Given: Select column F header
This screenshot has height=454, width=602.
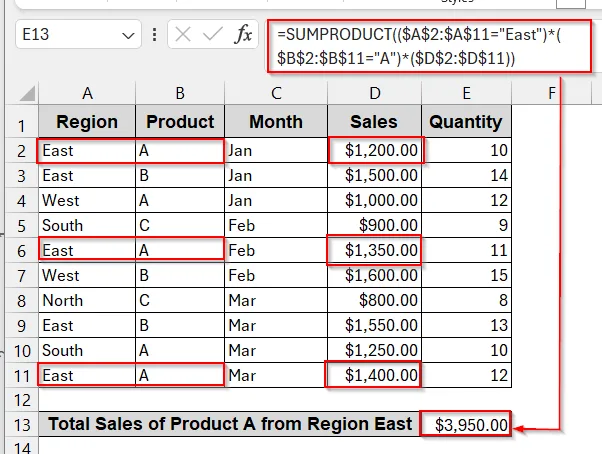Looking at the screenshot, I should 552,93.
